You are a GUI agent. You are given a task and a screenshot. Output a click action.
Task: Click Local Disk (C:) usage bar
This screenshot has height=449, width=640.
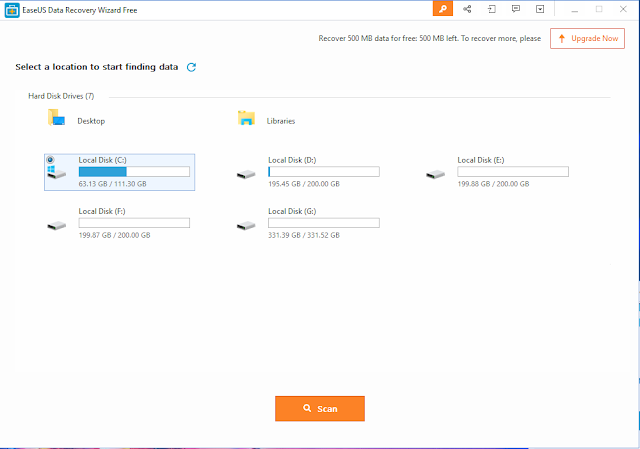click(x=134, y=171)
